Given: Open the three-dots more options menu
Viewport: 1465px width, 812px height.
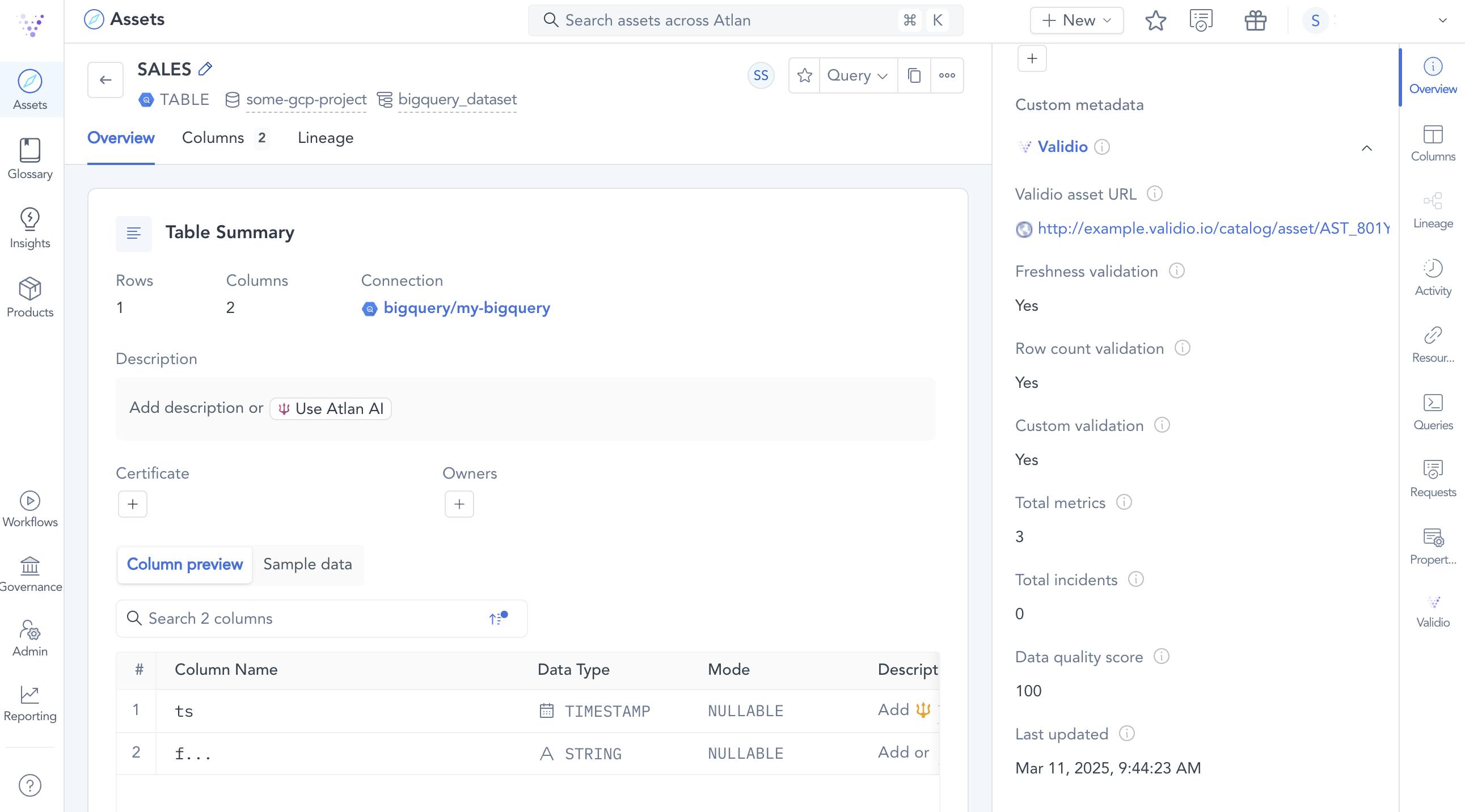Looking at the screenshot, I should (x=947, y=75).
